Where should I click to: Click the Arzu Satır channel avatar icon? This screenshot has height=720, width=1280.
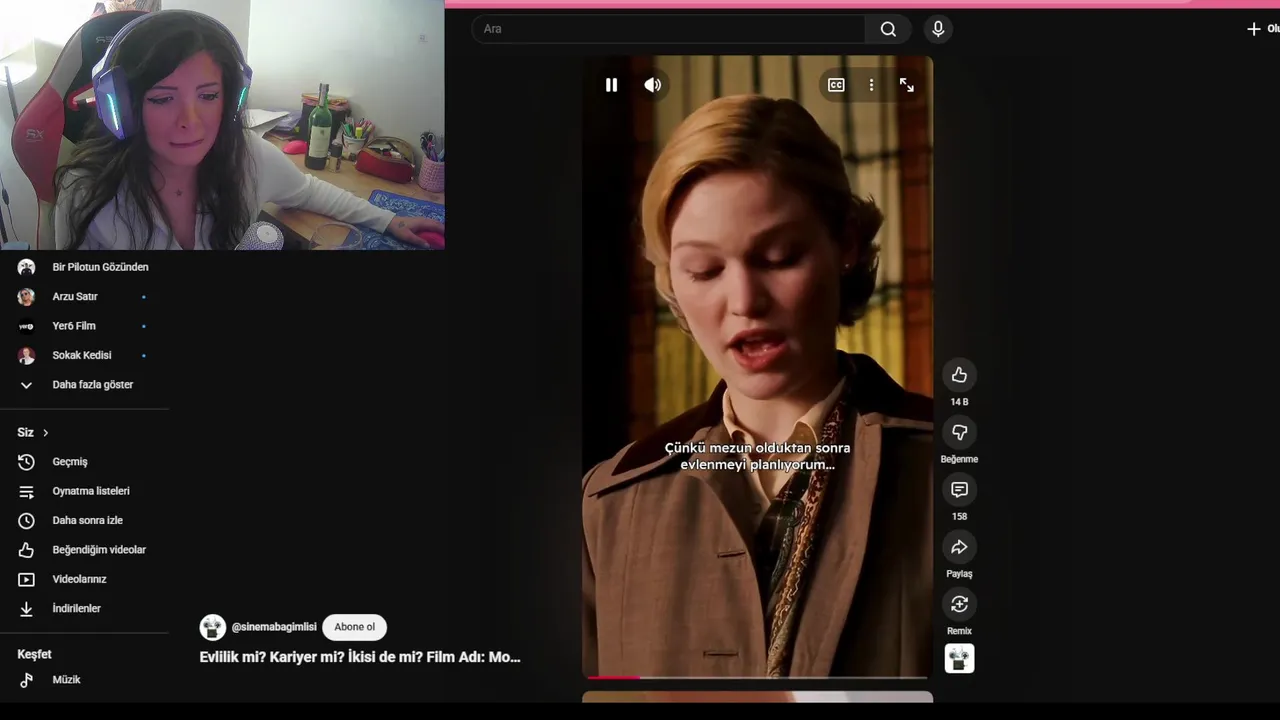click(26, 297)
